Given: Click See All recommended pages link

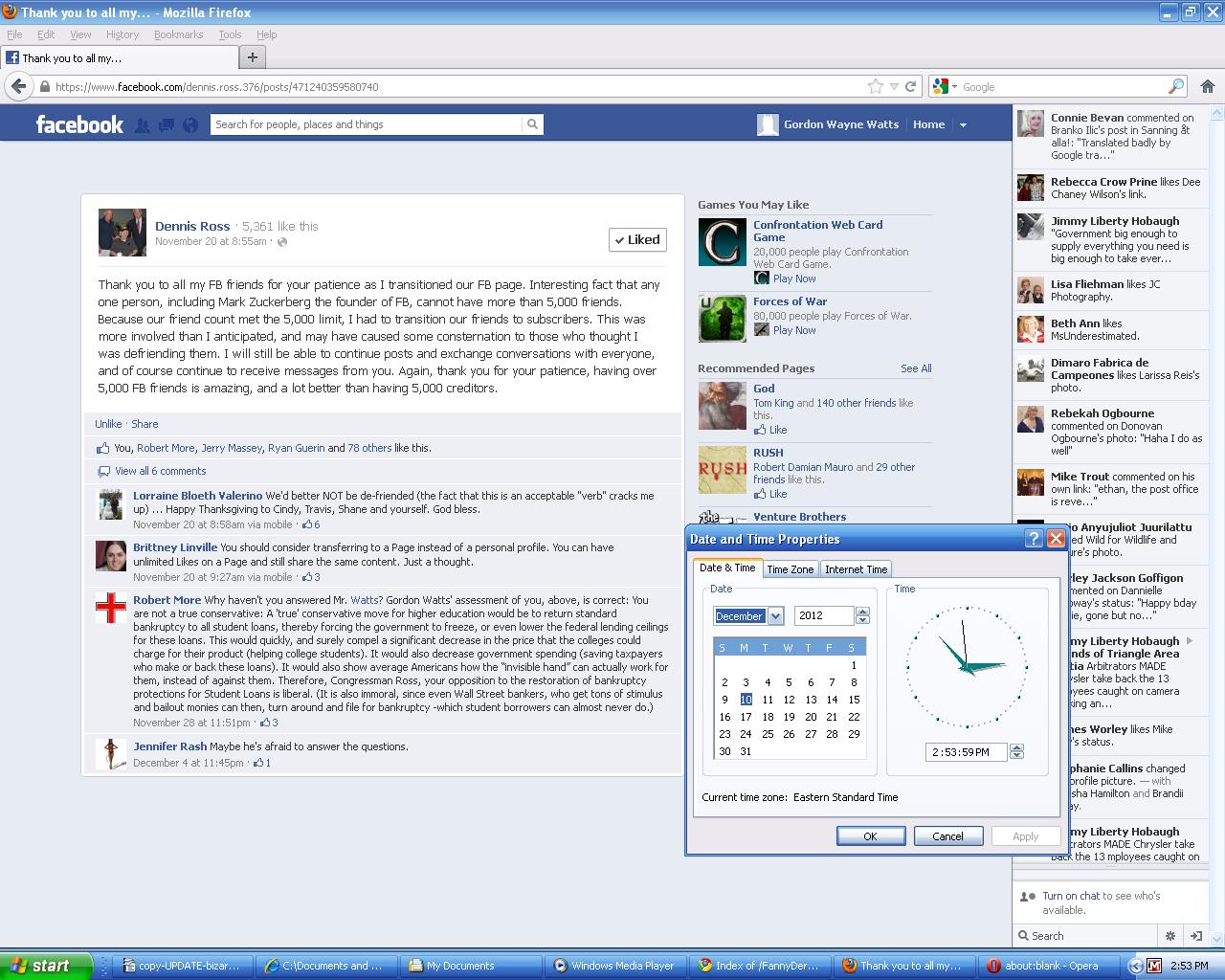Looking at the screenshot, I should click(x=916, y=368).
